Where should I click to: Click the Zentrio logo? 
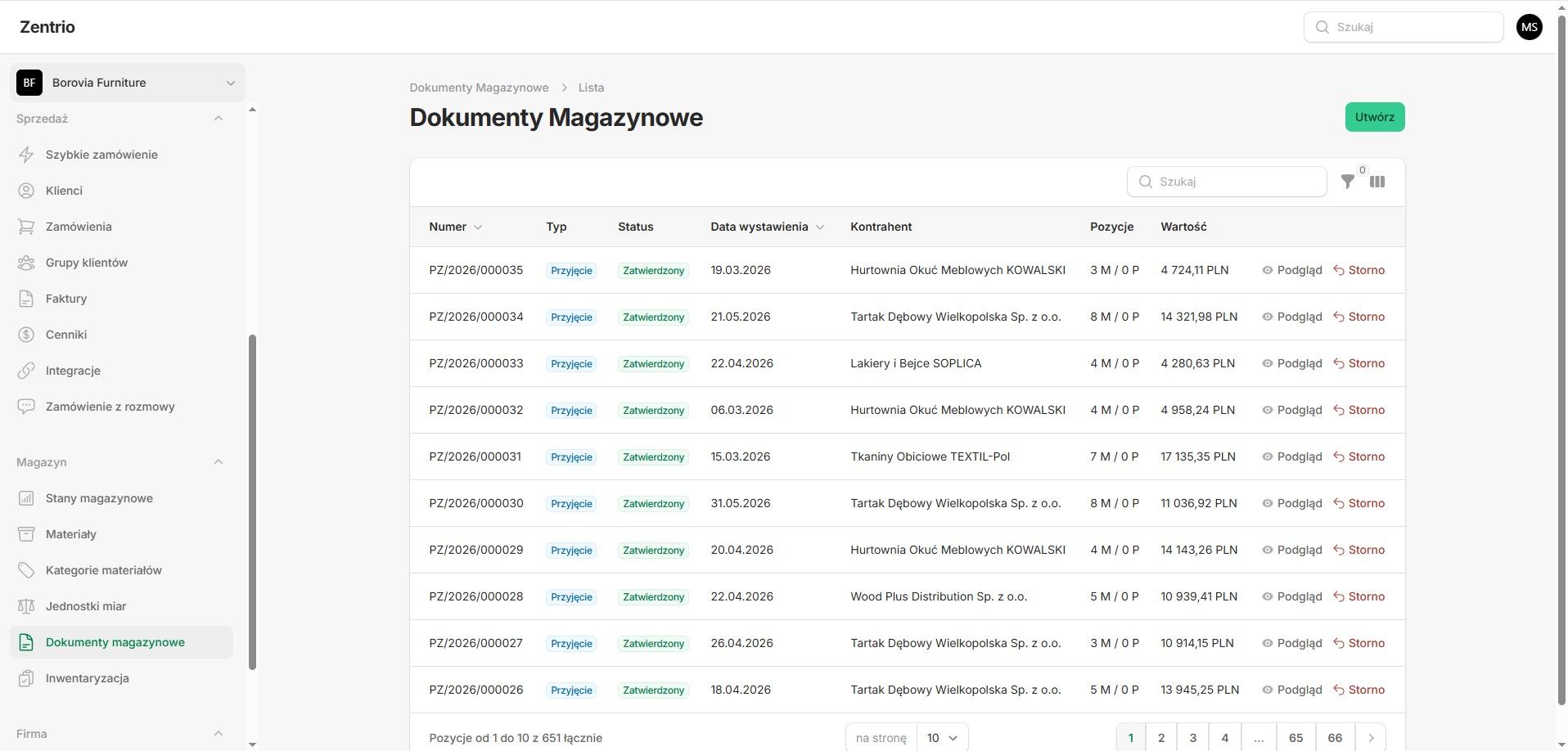[47, 27]
